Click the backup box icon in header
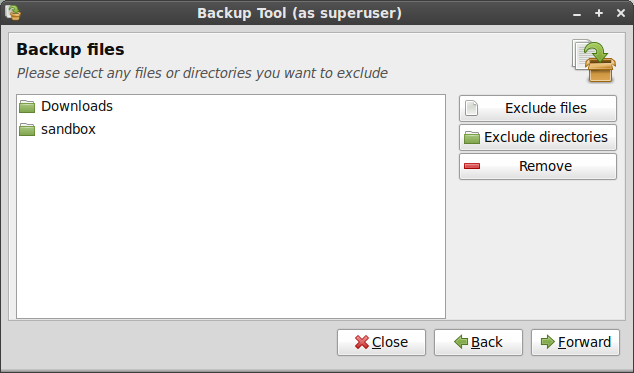 coord(594,61)
